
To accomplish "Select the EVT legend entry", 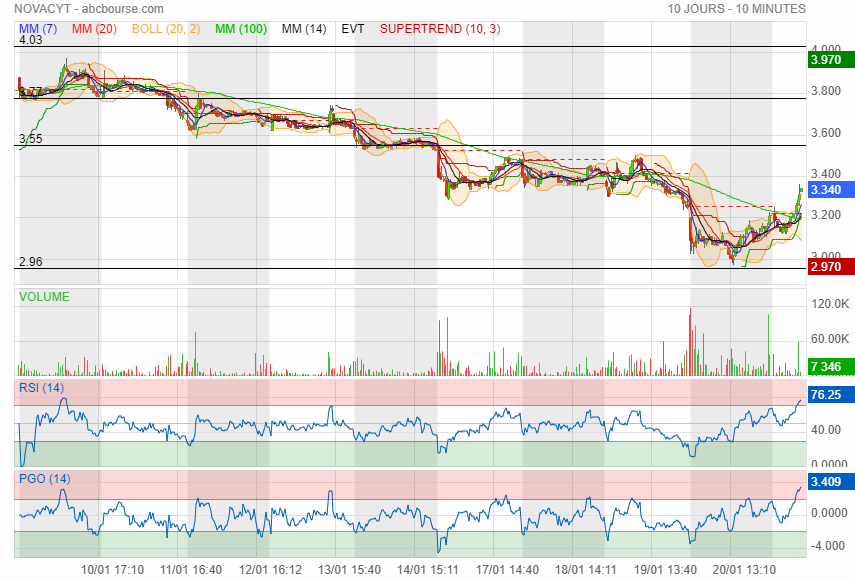I will pos(353,29).
